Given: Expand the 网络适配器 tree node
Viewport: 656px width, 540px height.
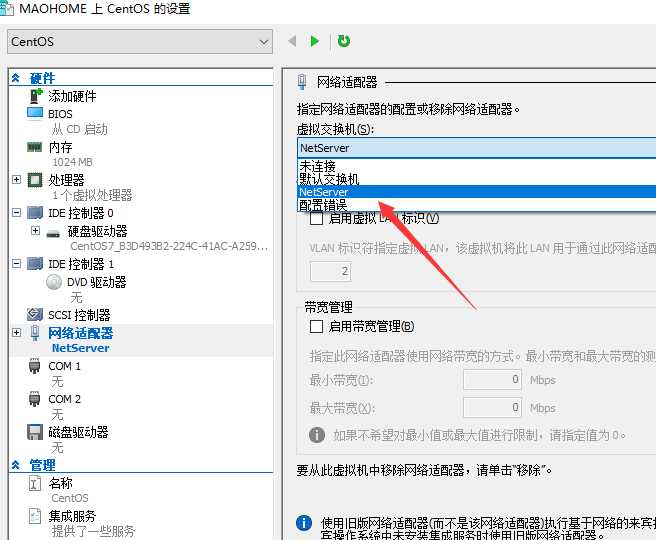Looking at the screenshot, I should (16, 333).
